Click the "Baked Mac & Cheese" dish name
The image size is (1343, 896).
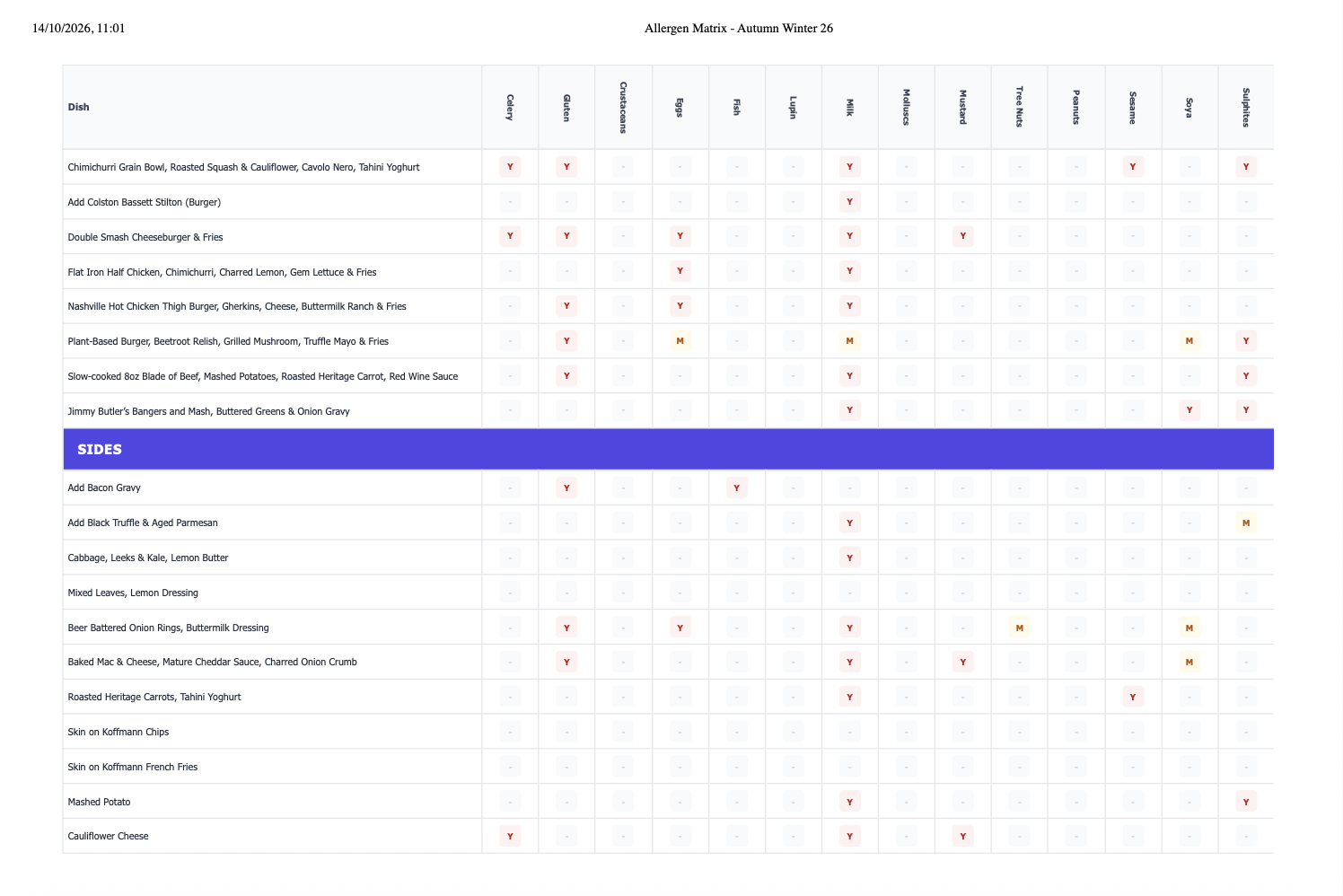coord(212,662)
